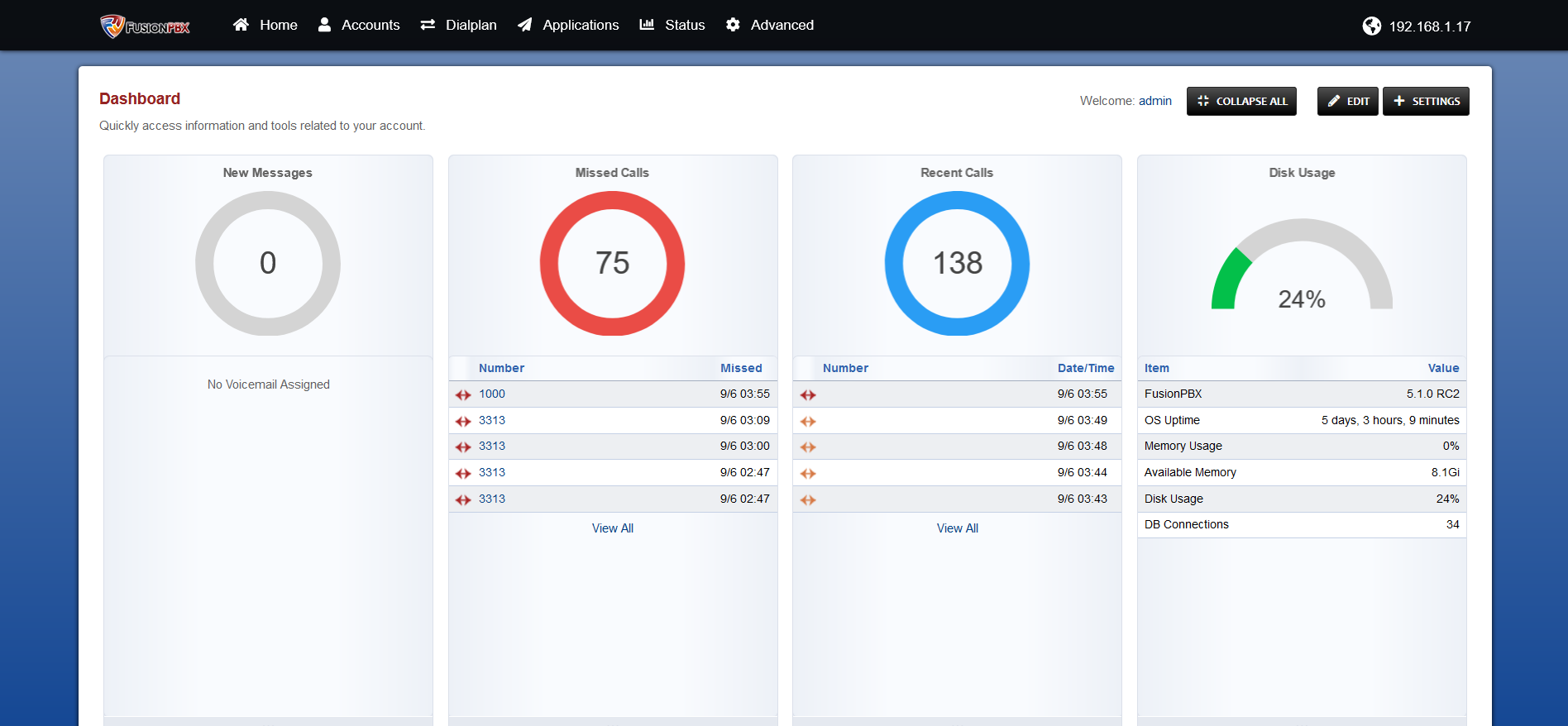Open the dashboard Settings button
Image resolution: width=1568 pixels, height=726 pixels.
[1426, 101]
